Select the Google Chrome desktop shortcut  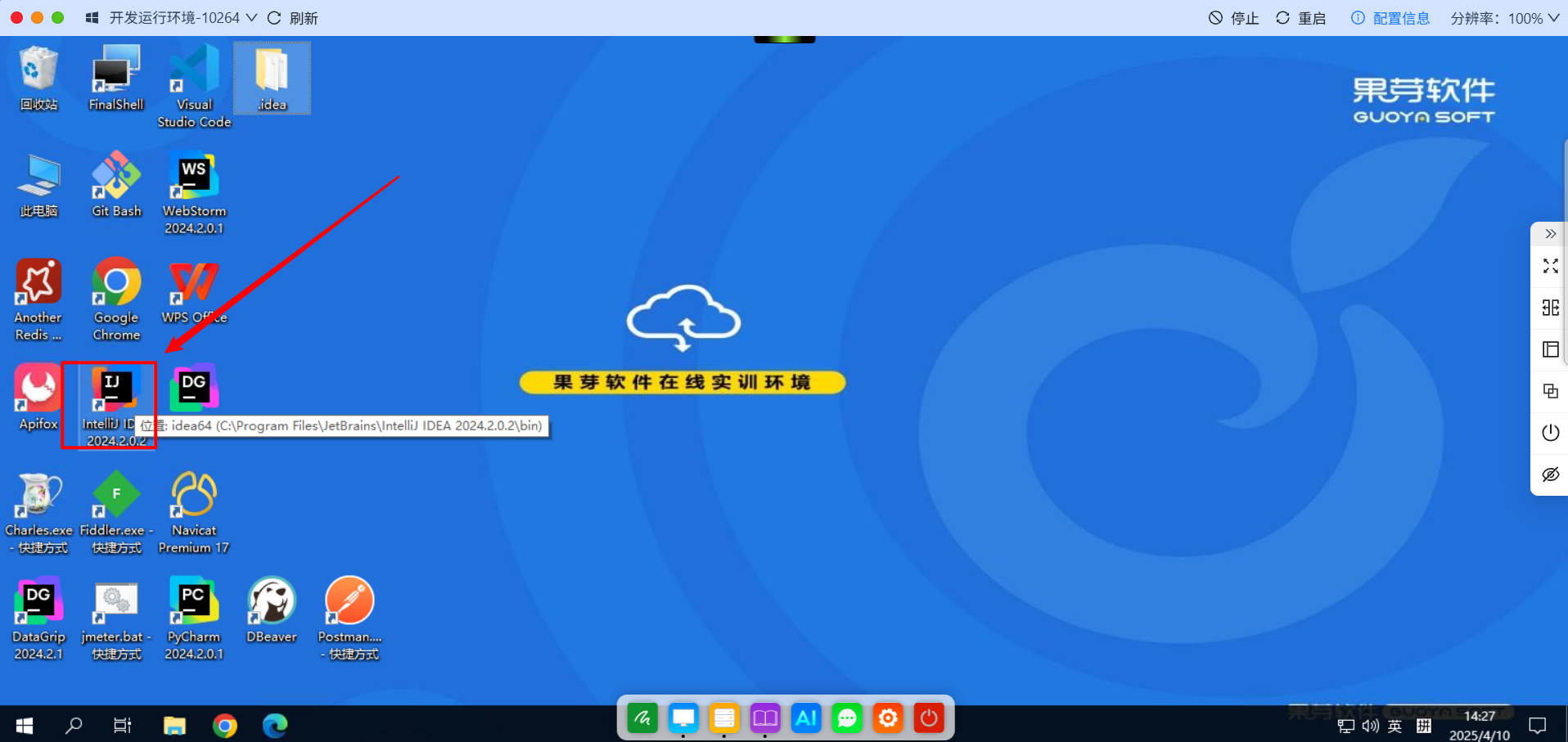(x=116, y=299)
